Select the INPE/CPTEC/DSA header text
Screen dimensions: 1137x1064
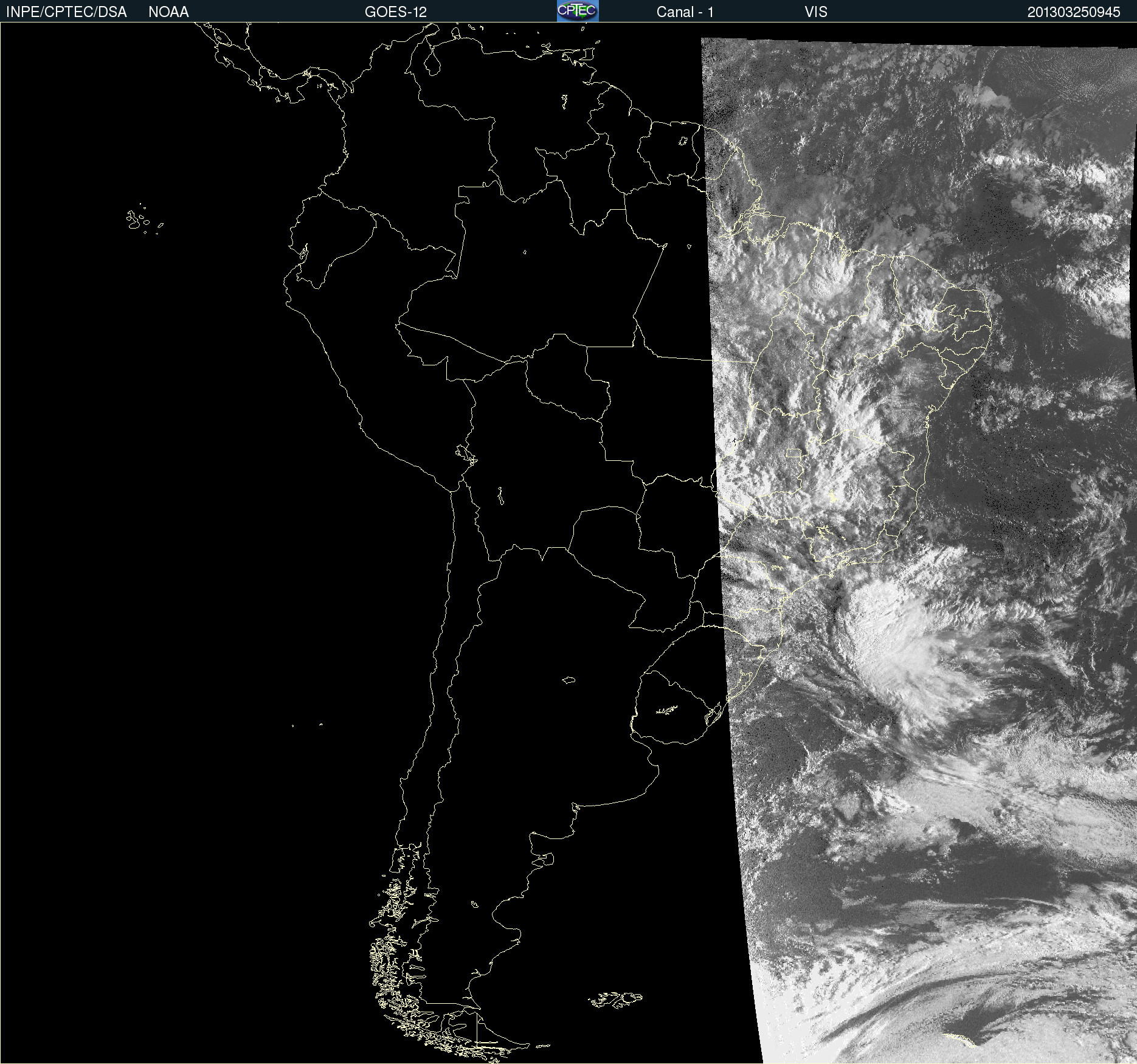[66, 12]
